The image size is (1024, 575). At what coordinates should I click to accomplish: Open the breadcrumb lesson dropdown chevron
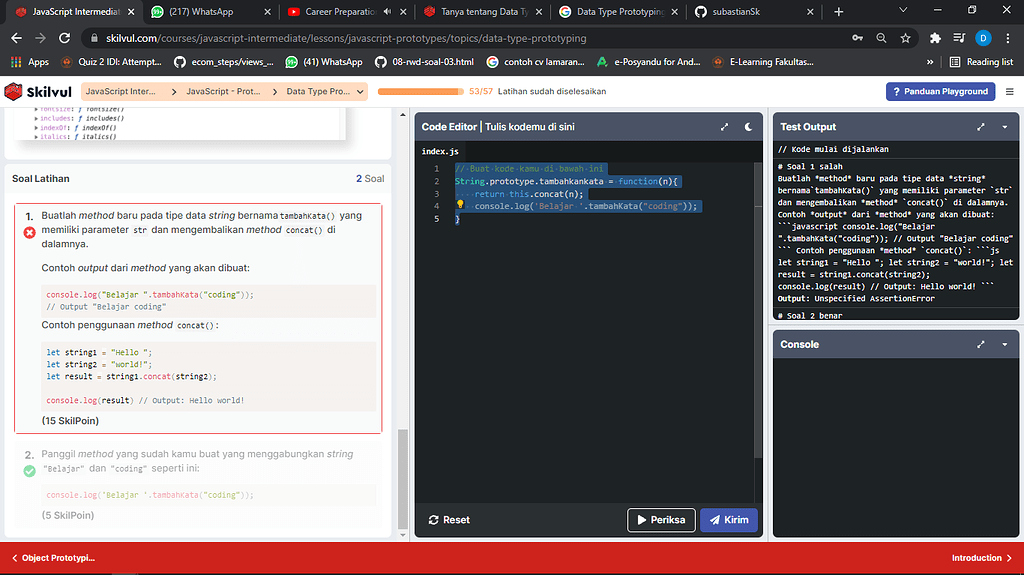[x=360, y=91]
